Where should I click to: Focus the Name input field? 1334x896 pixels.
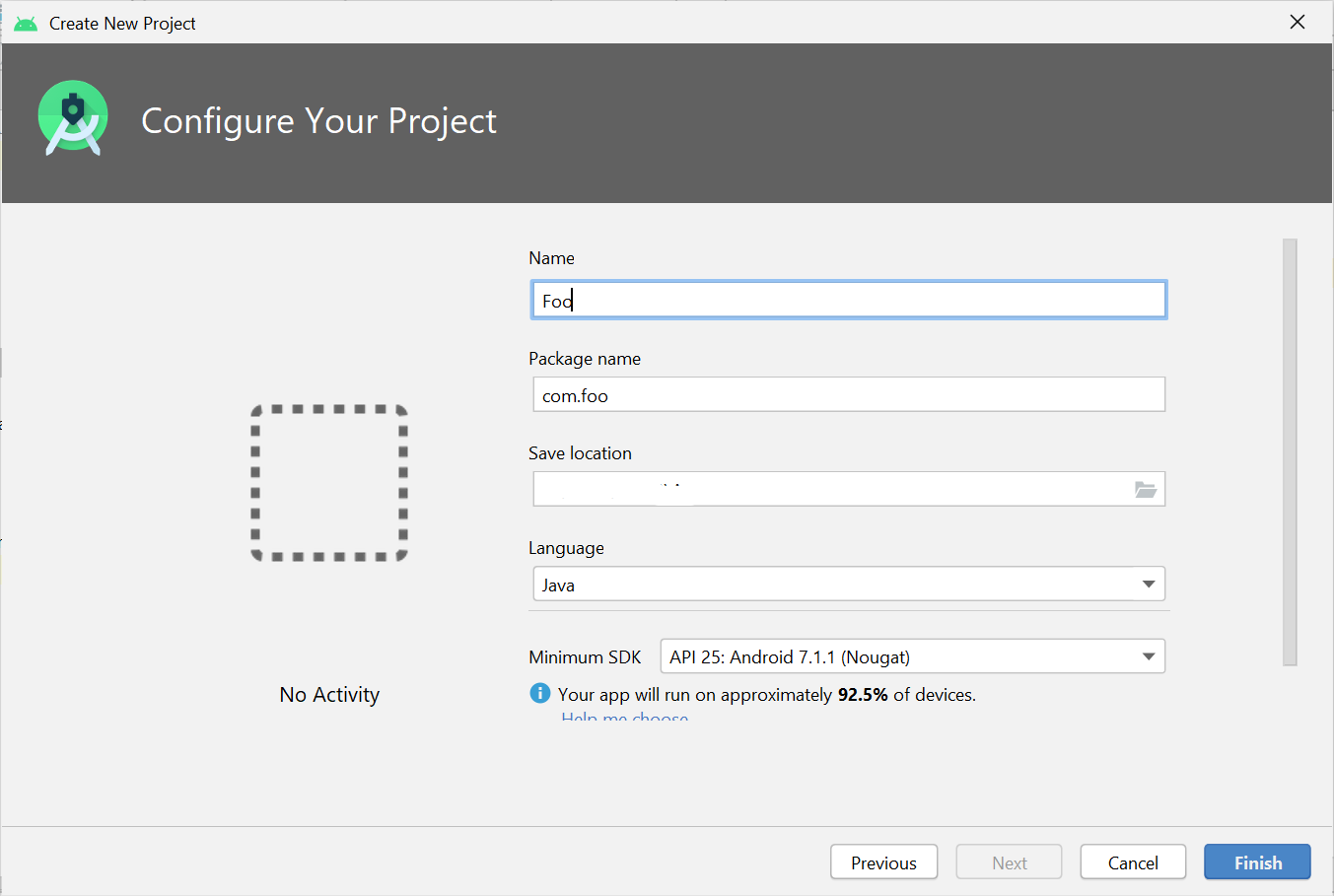pos(848,300)
